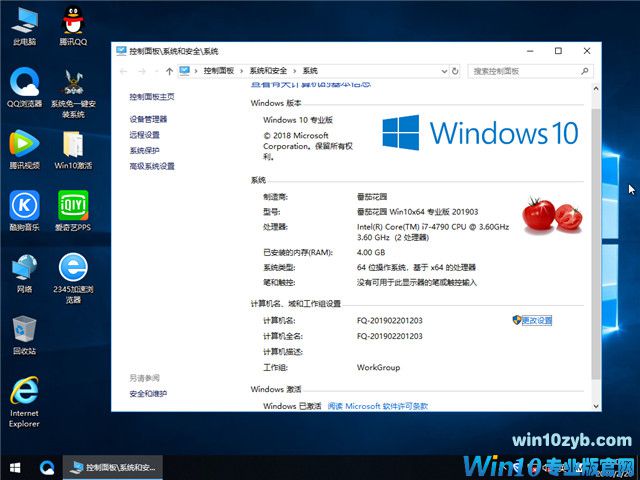Click the control panel icon in the address bar
640x480 pixels.
(x=185, y=71)
